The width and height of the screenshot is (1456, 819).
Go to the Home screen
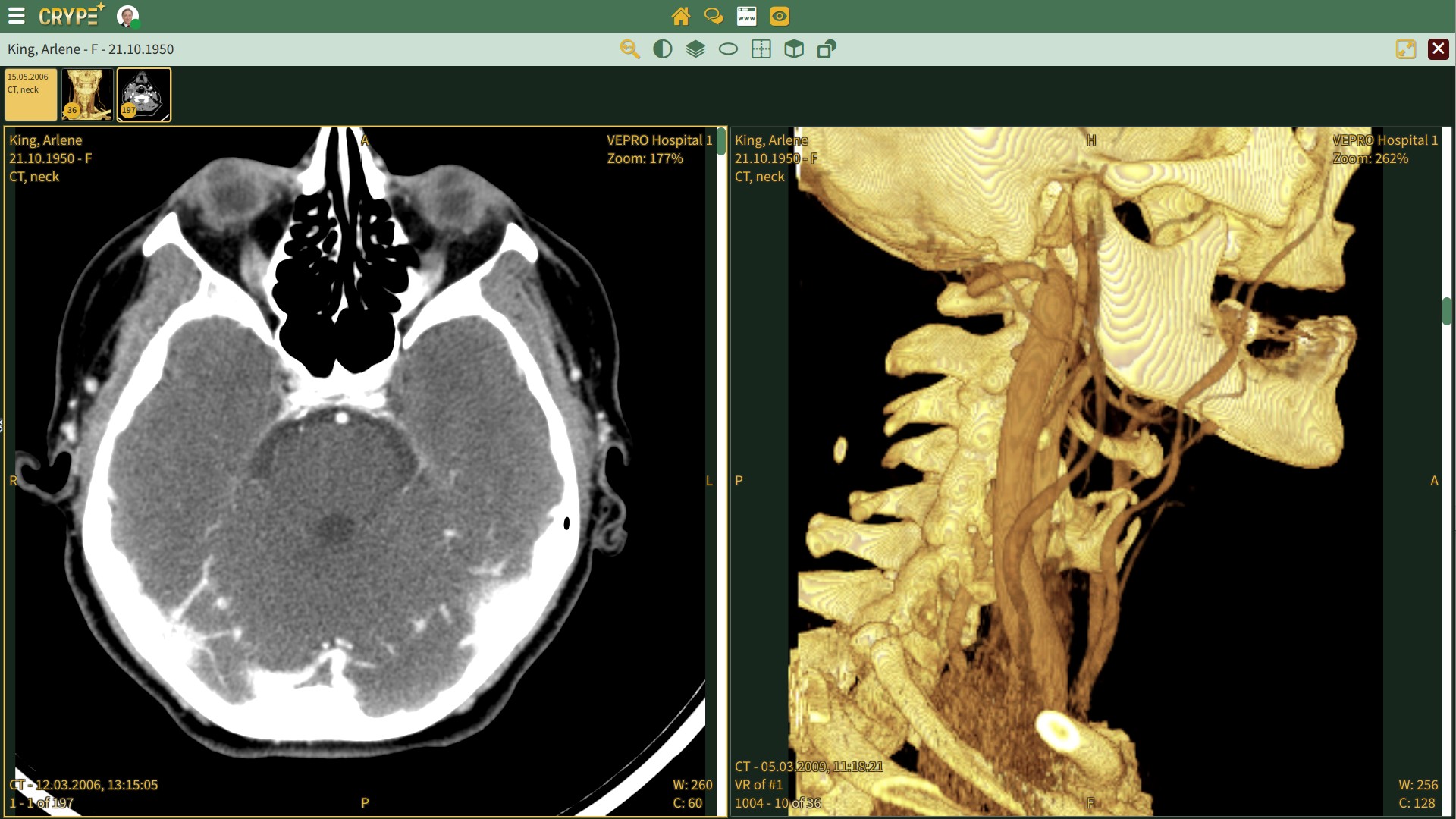pyautogui.click(x=680, y=16)
